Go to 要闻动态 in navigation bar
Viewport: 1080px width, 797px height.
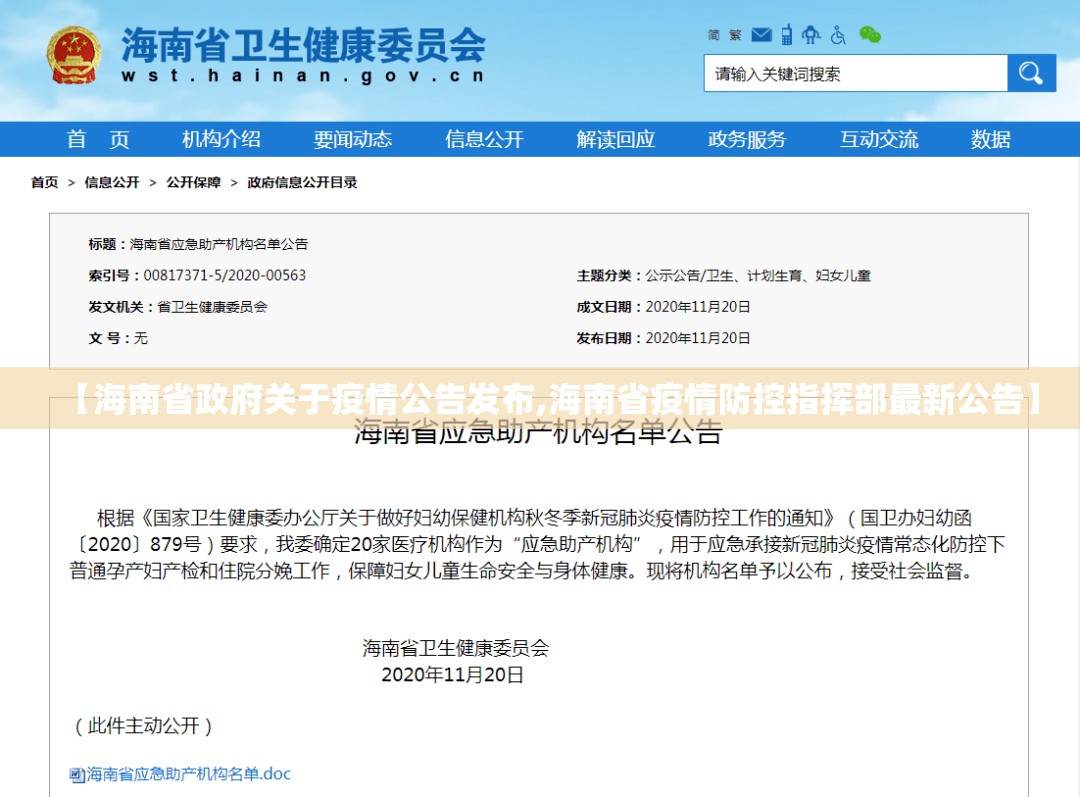(353, 140)
